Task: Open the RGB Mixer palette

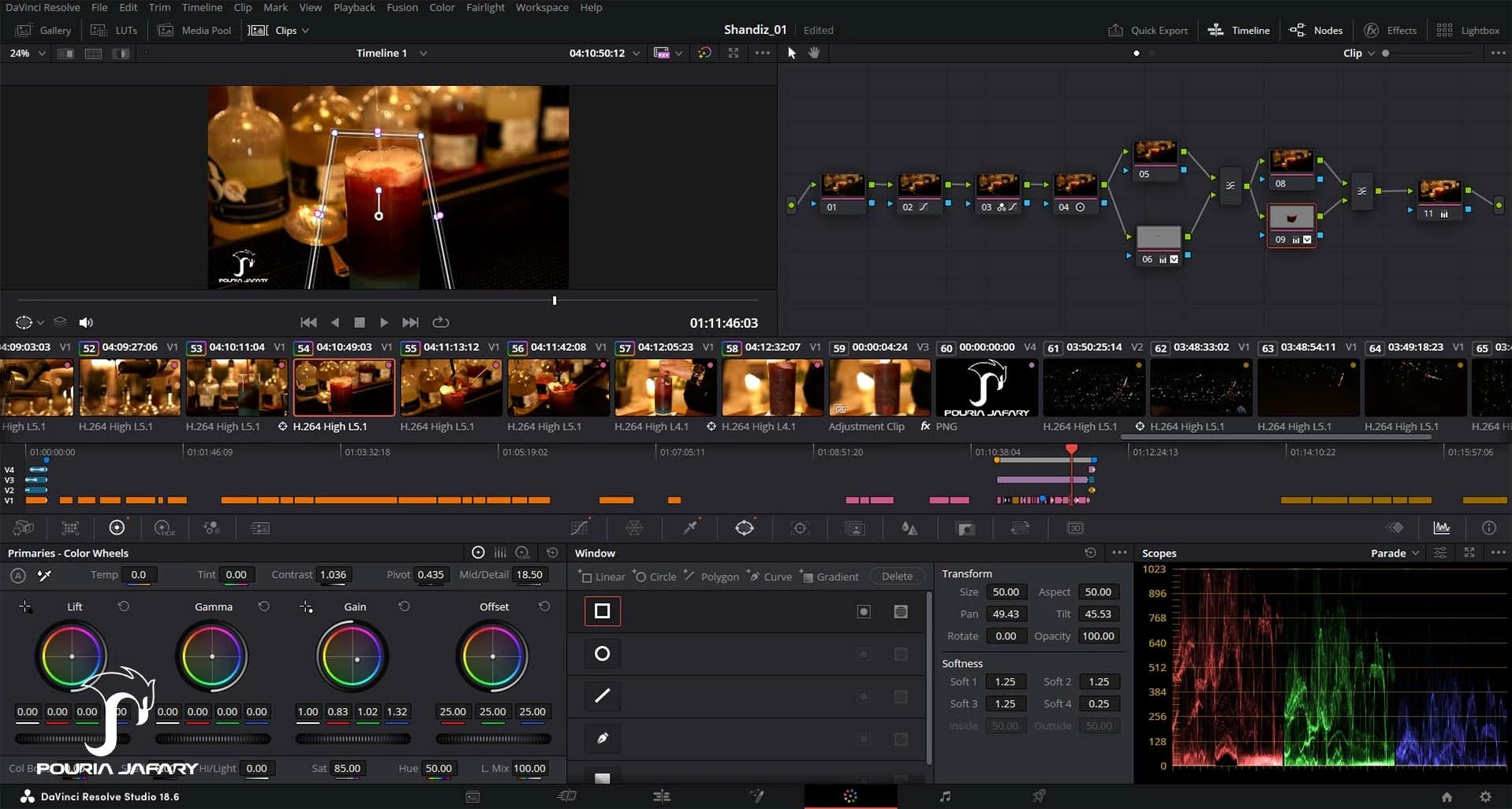Action: tap(211, 528)
